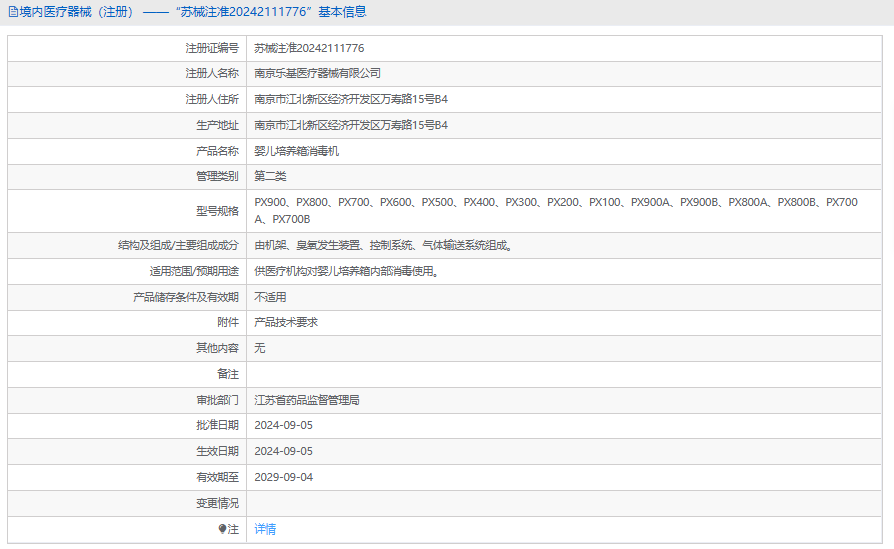The width and height of the screenshot is (894, 549).
Task: Click the storage value 不适用
Action: click(270, 297)
